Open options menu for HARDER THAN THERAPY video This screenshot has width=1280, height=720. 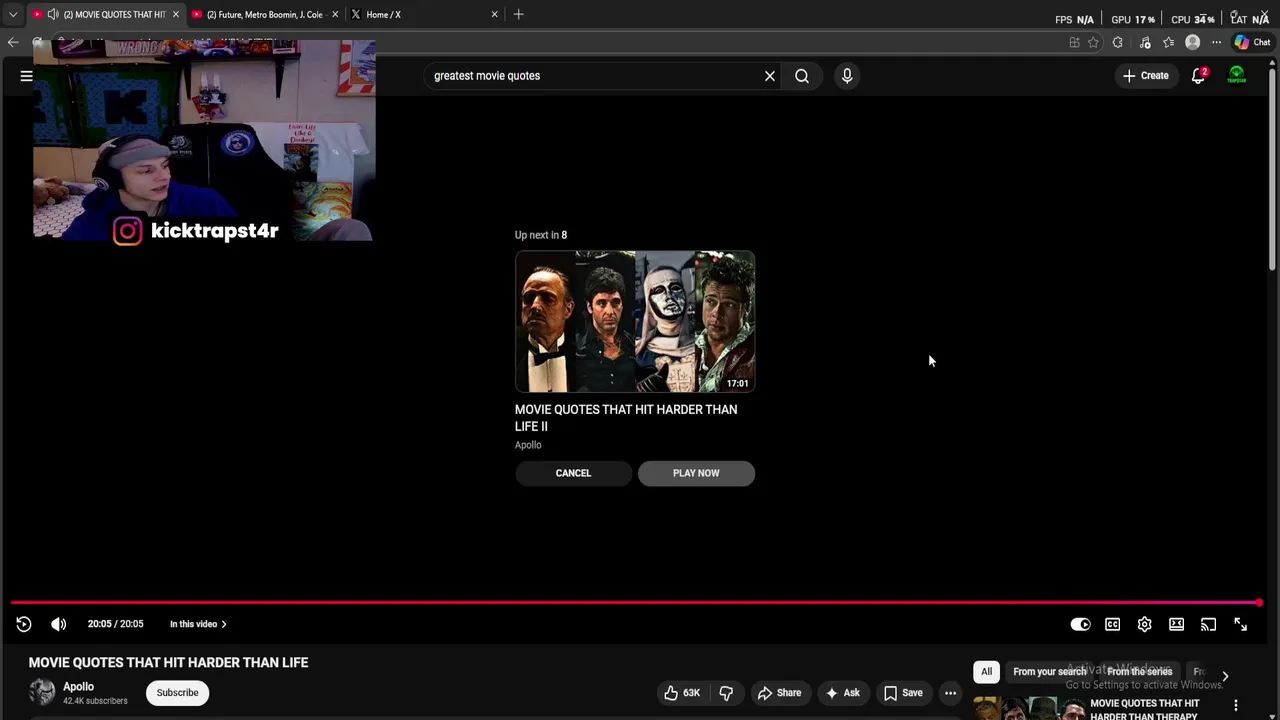pos(1236,705)
